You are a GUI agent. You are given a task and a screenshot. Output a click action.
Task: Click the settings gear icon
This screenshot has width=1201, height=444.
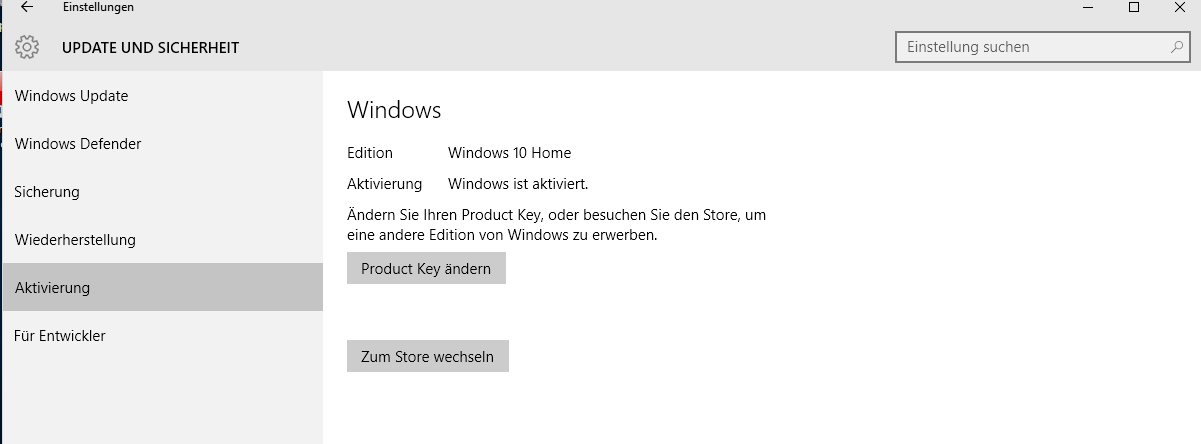point(27,47)
